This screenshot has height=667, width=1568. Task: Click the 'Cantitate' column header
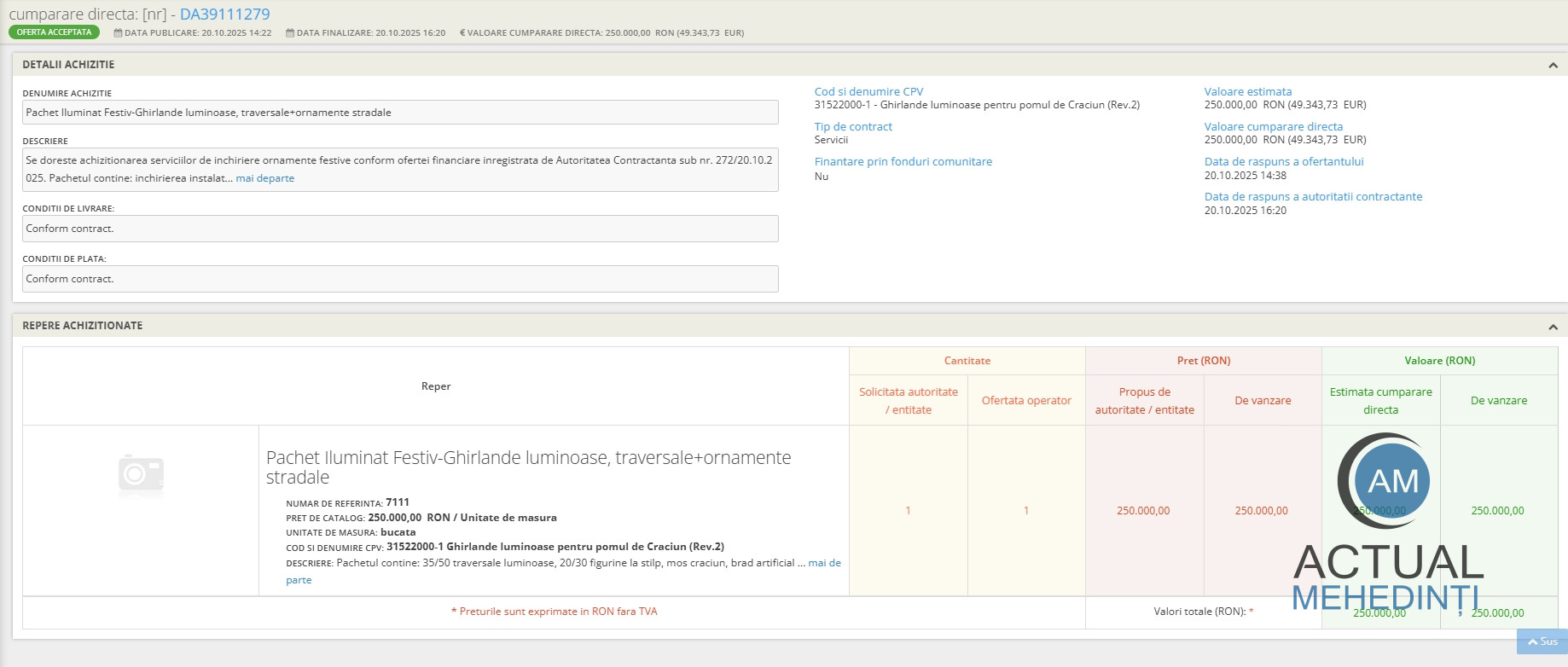(967, 361)
